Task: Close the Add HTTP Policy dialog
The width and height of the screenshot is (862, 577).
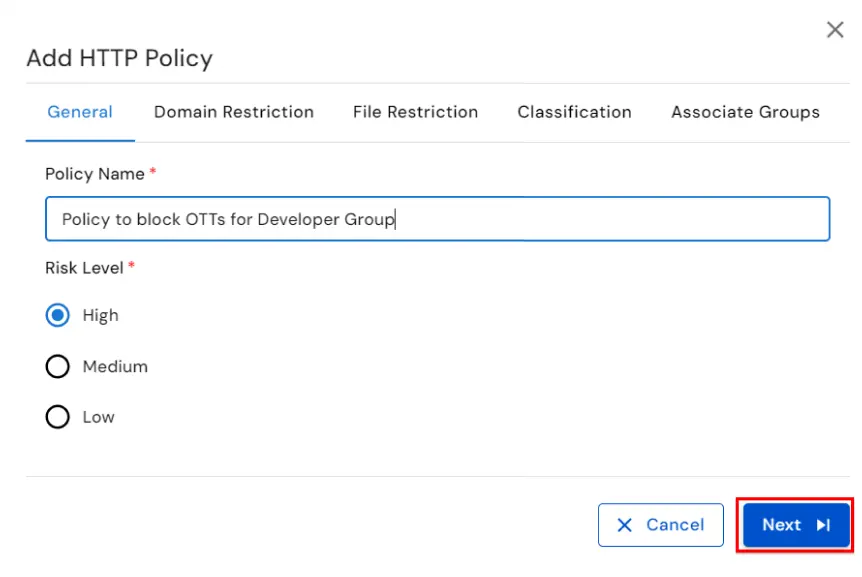Action: [835, 29]
